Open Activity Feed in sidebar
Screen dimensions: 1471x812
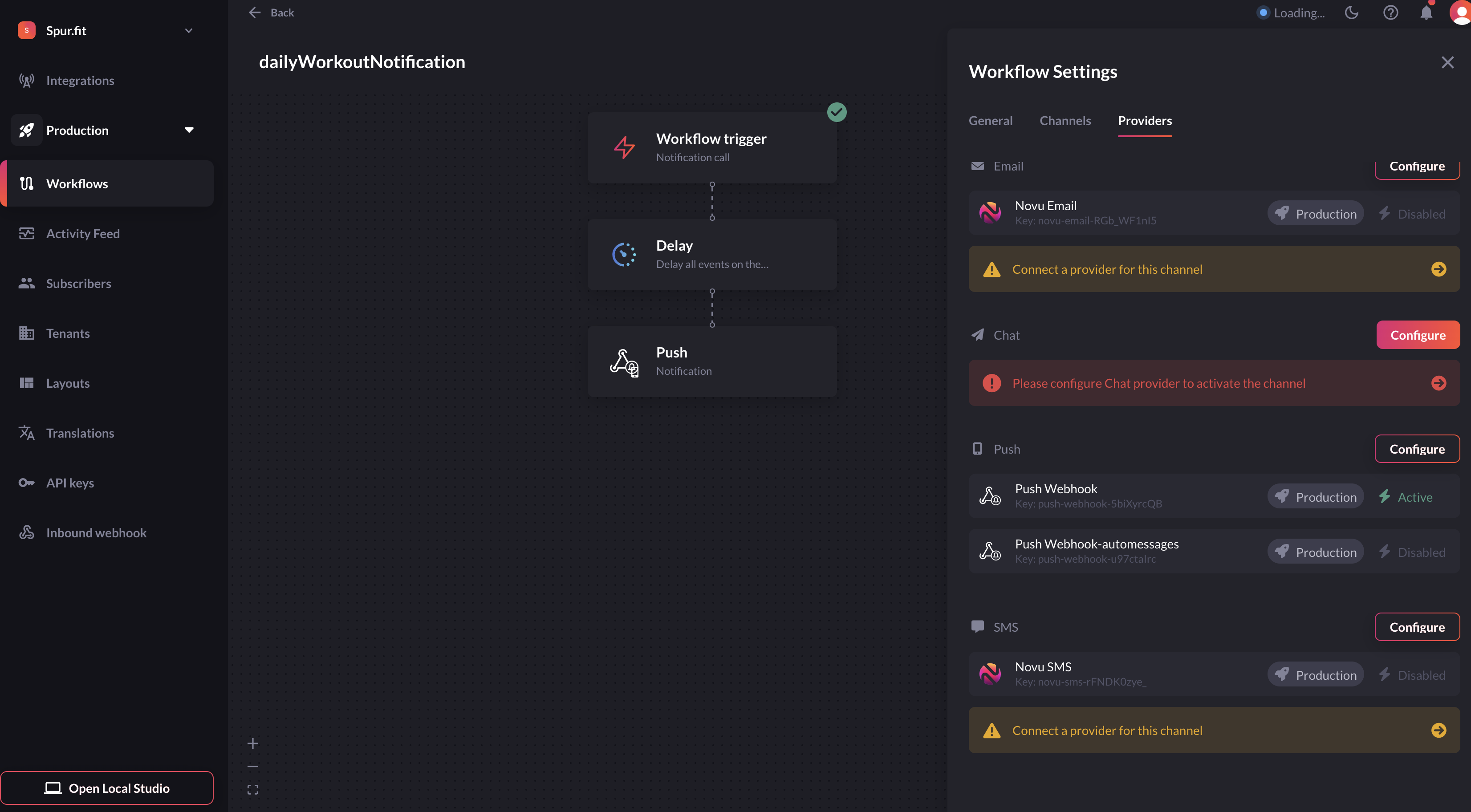coord(83,234)
